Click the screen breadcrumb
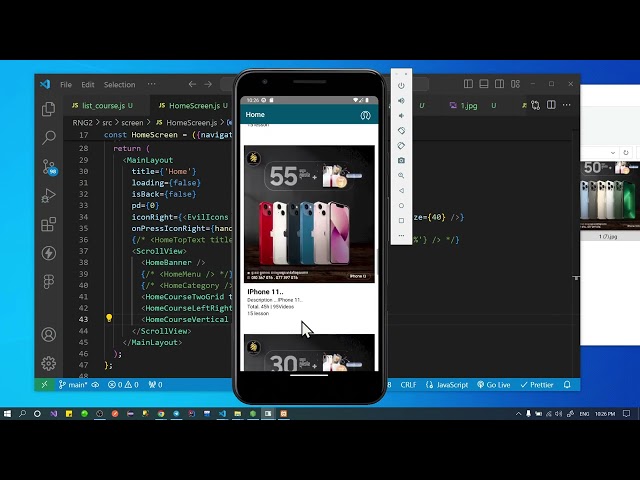 (132, 122)
